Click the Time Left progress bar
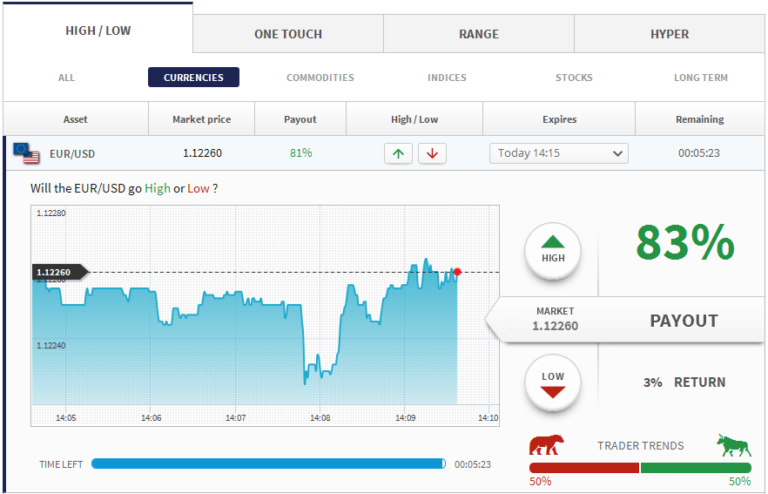This screenshot has width=768, height=494. pos(268,464)
